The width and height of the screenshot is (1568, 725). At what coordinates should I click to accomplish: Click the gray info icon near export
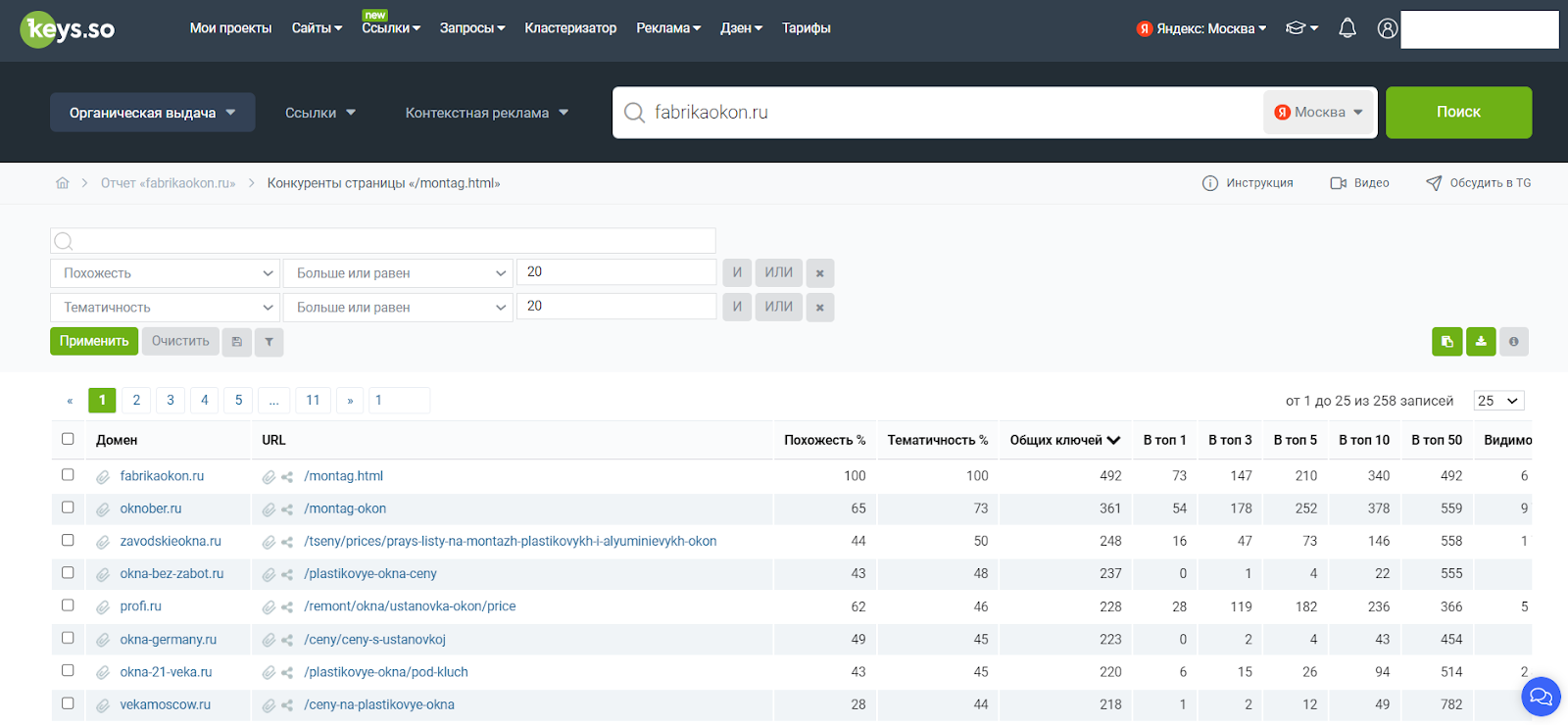pyautogui.click(x=1514, y=342)
